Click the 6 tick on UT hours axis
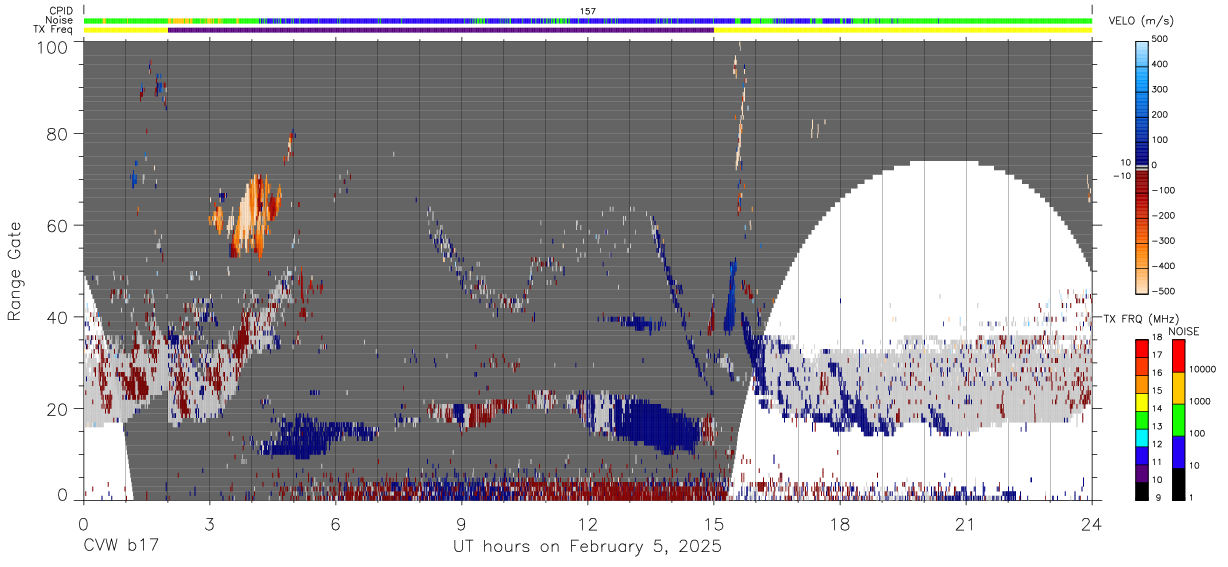Viewport: 1228px width, 567px height. (335, 524)
